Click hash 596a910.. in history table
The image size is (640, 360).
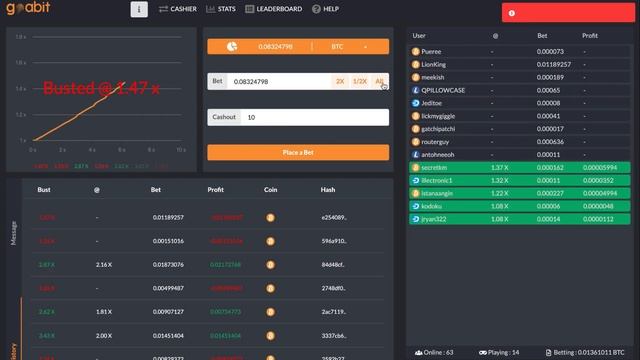pyautogui.click(x=334, y=241)
